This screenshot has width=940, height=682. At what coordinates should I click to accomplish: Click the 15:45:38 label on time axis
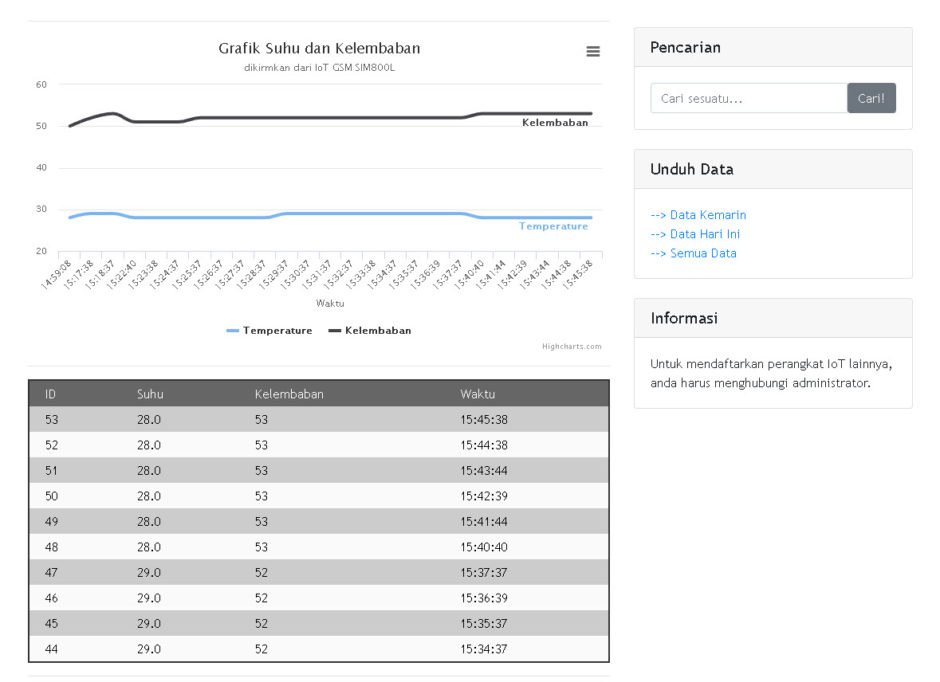click(577, 274)
